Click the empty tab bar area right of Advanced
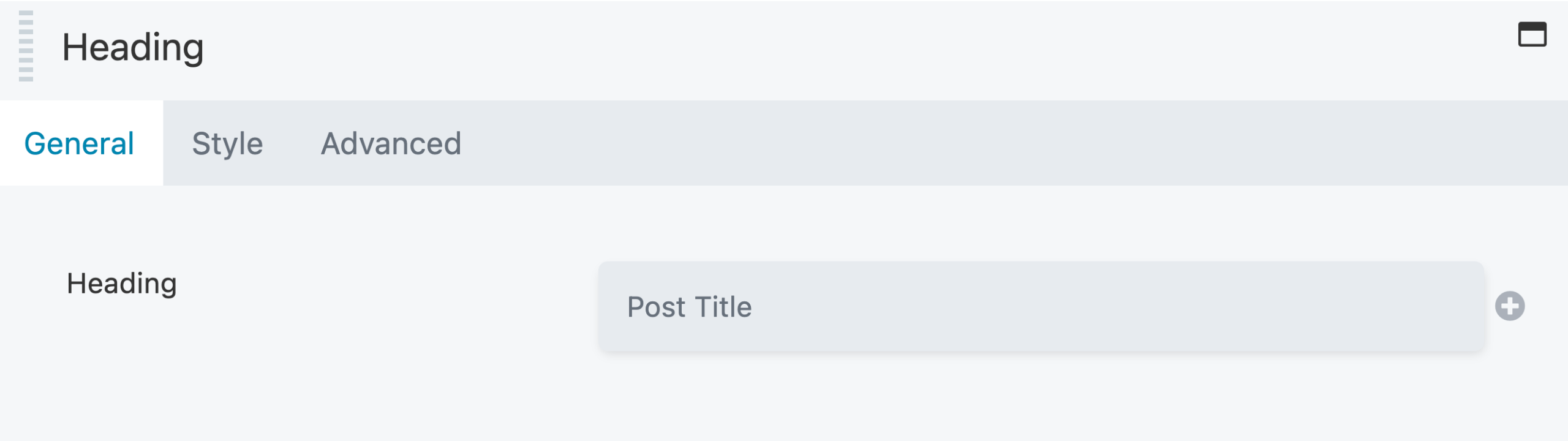 [x=980, y=144]
